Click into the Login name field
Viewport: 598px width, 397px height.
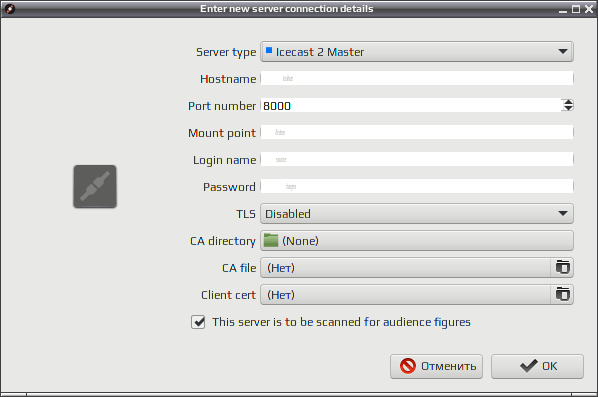(x=416, y=159)
